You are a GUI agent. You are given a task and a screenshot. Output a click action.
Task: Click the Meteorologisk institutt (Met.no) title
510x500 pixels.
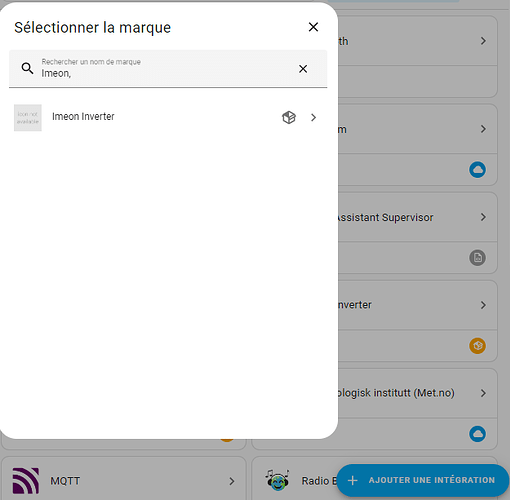396,393
